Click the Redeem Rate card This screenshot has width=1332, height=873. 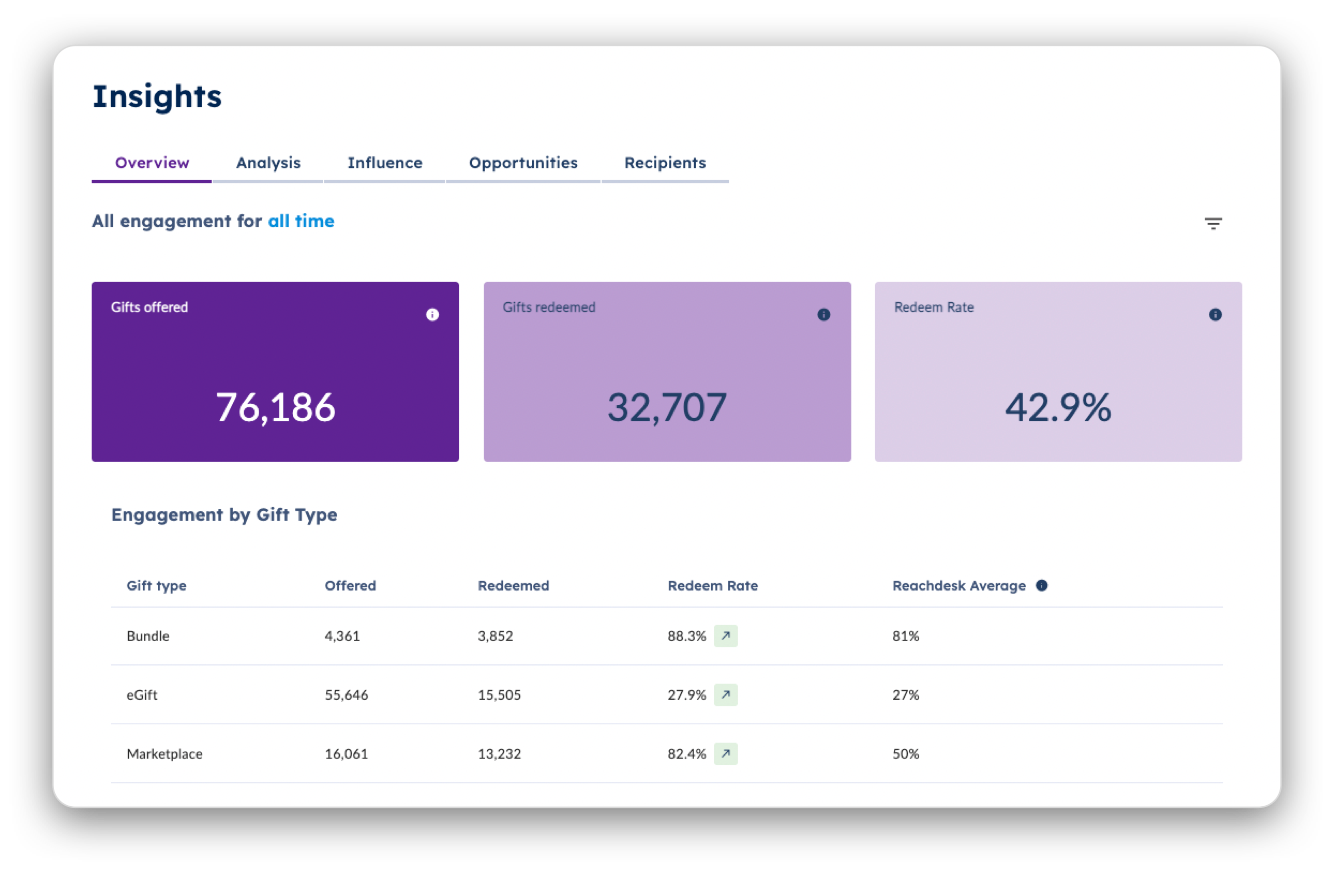[x=1058, y=372]
